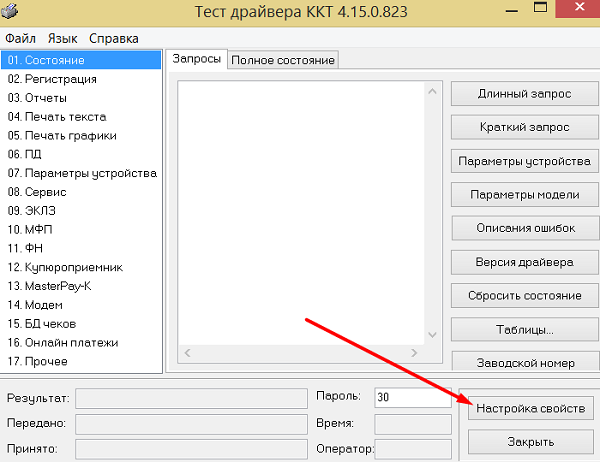Click Сбросить состояние button
This screenshot has height=462, width=600.
[525, 295]
